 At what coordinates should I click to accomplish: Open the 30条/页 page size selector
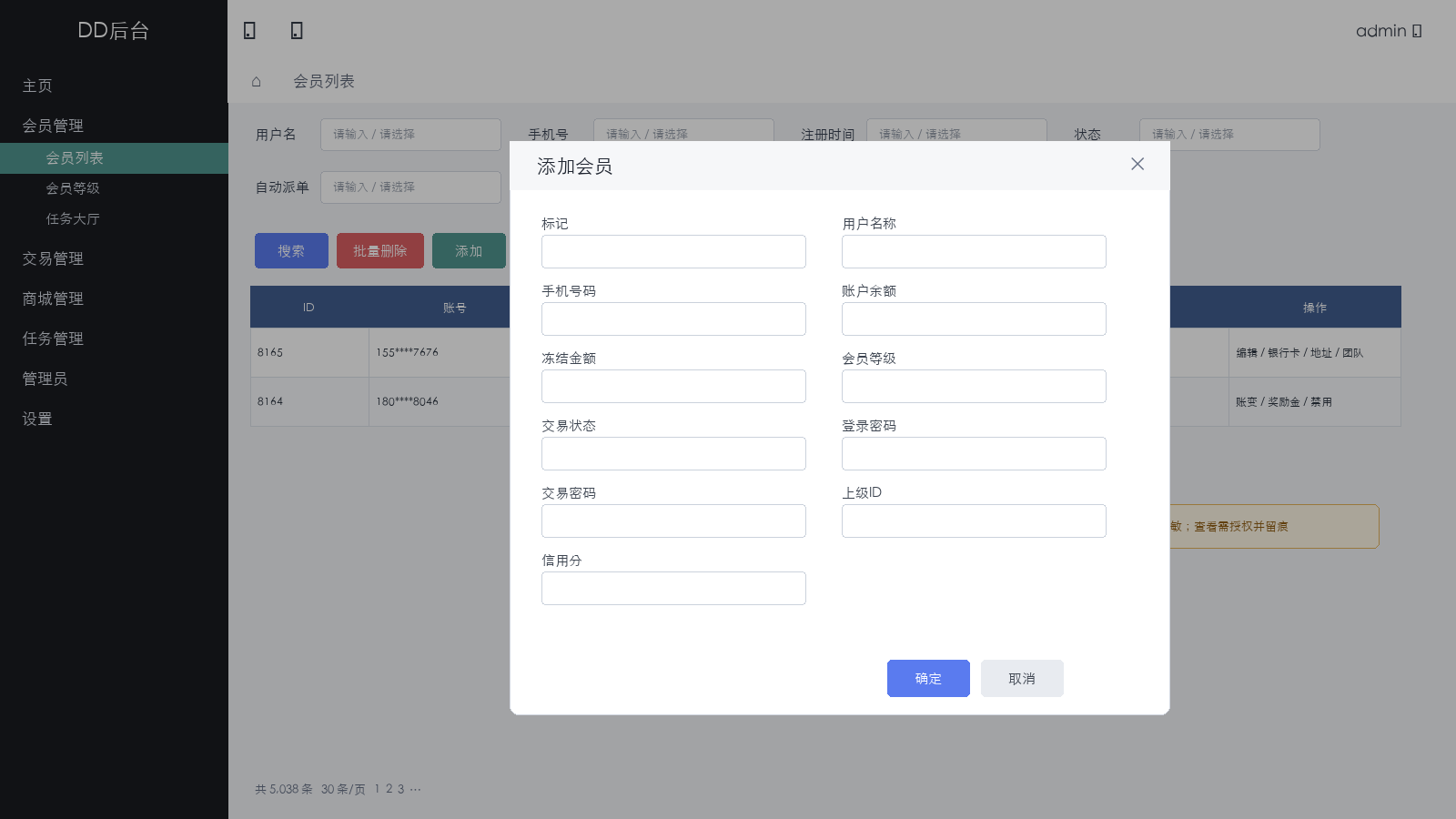pyautogui.click(x=343, y=789)
